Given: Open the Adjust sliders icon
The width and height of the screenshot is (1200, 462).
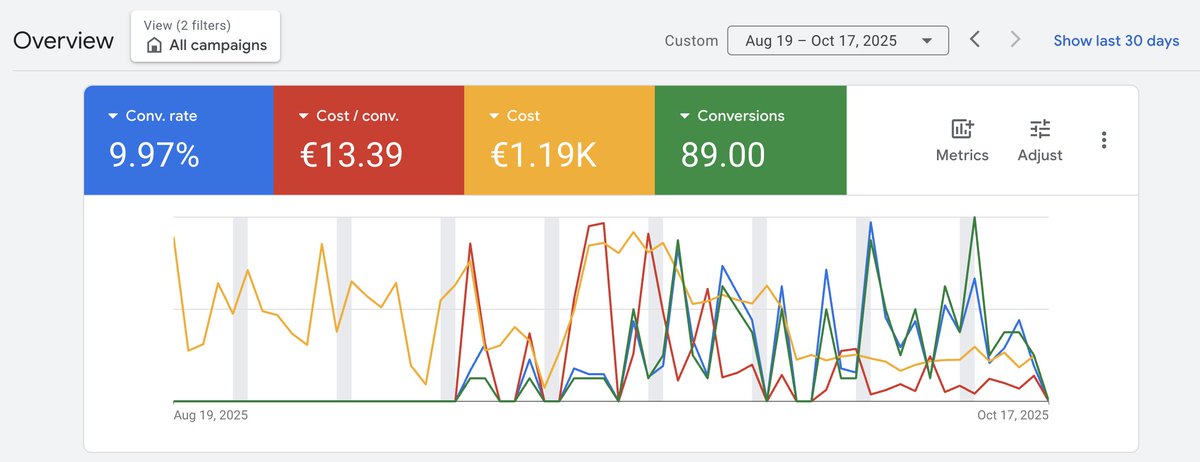Looking at the screenshot, I should click(1040, 129).
